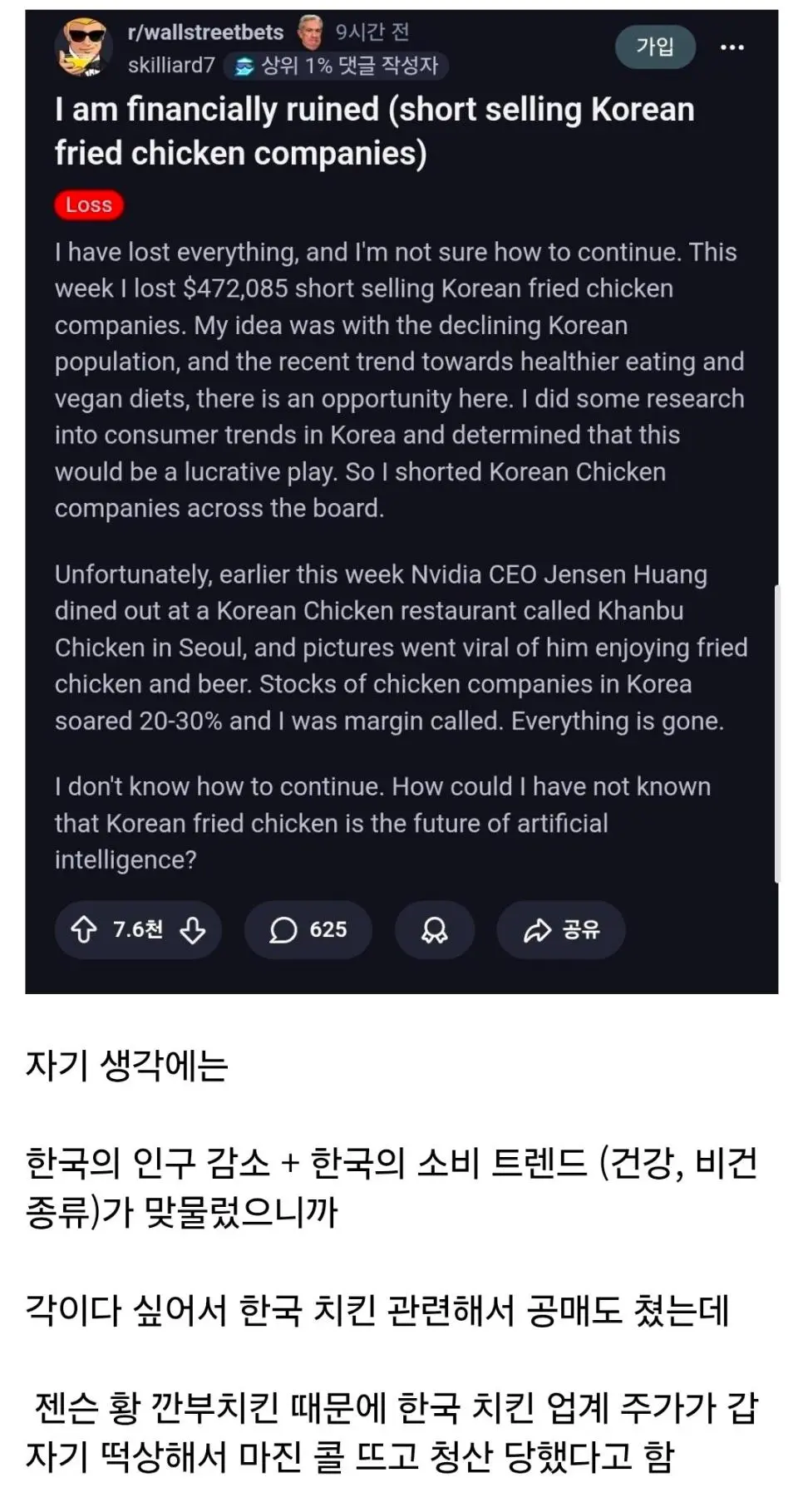Click the 9시간 전 timestamp
Screen dimensions: 803x1512
(x=372, y=32)
